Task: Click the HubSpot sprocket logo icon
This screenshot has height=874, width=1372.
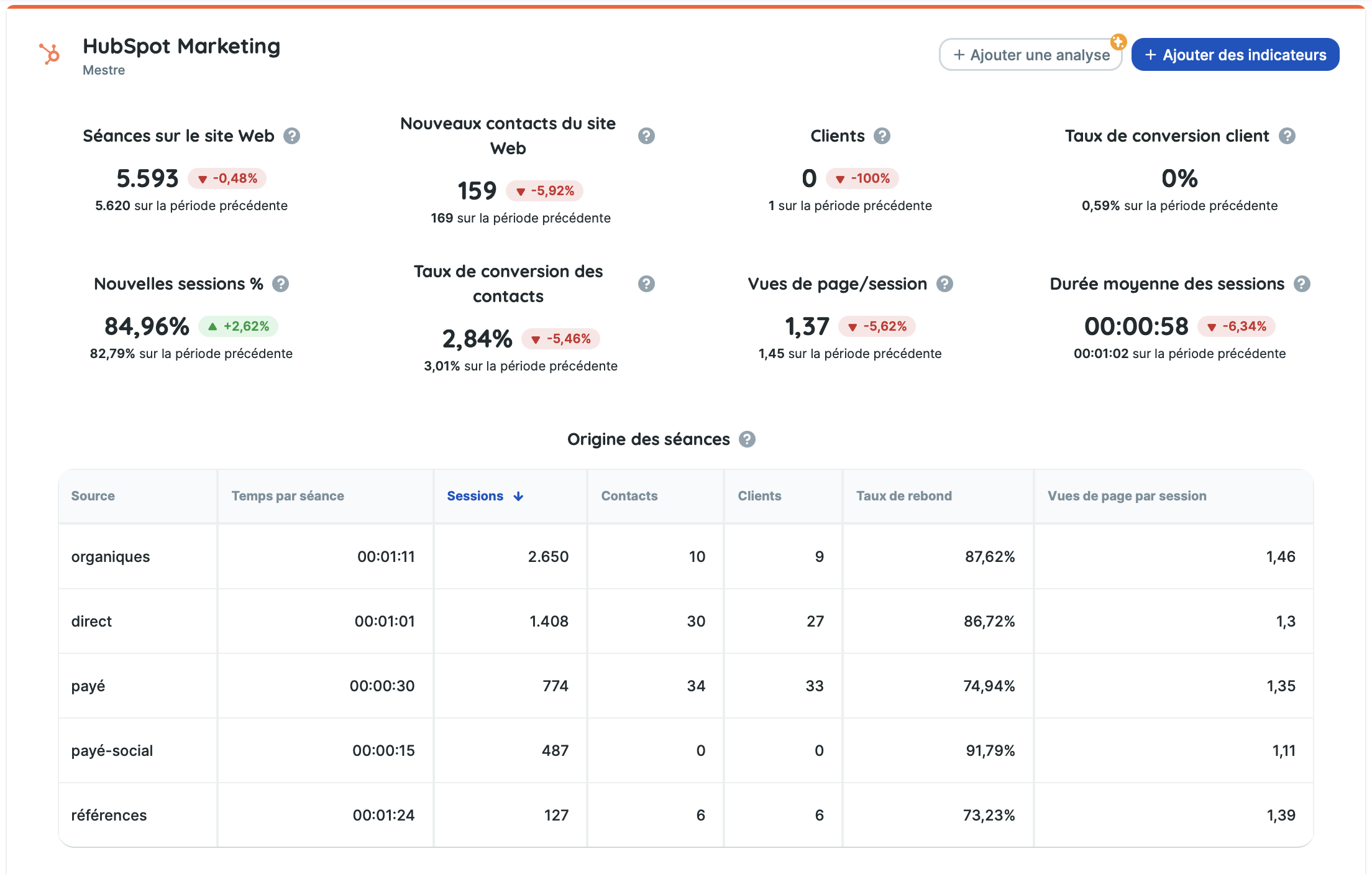Action: click(x=50, y=54)
